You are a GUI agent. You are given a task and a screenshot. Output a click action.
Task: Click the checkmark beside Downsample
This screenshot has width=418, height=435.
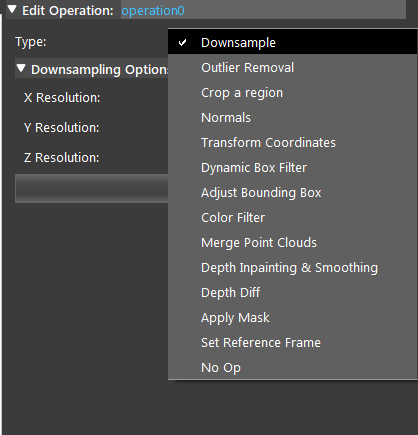(x=182, y=43)
